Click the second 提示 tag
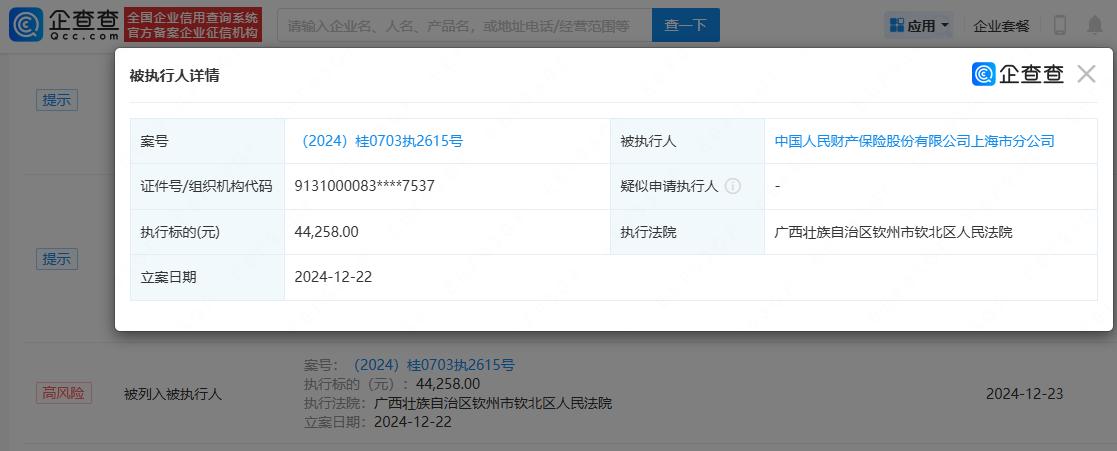Screen dimensions: 1117x451 pyautogui.click(x=57, y=258)
